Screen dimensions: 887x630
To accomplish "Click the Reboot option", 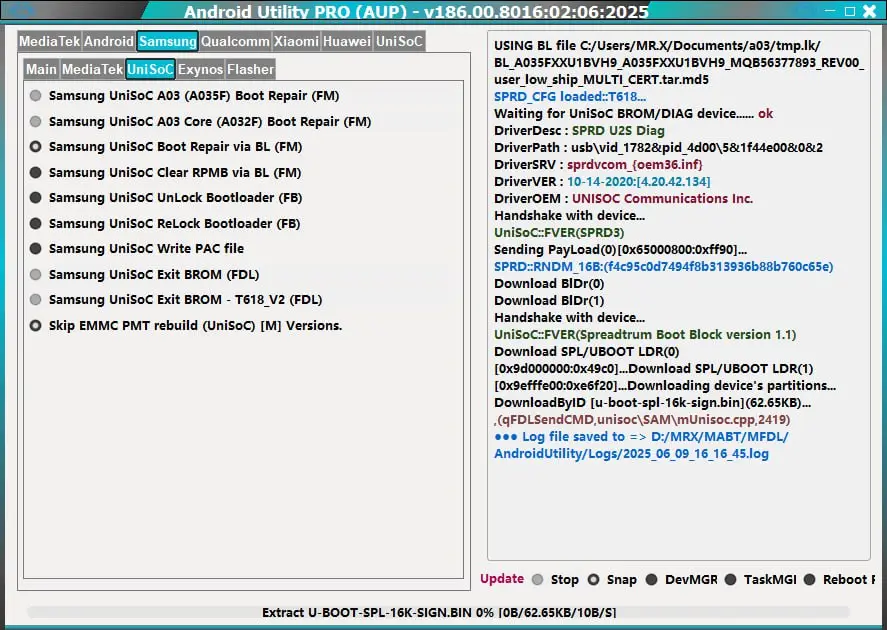I will (839, 580).
